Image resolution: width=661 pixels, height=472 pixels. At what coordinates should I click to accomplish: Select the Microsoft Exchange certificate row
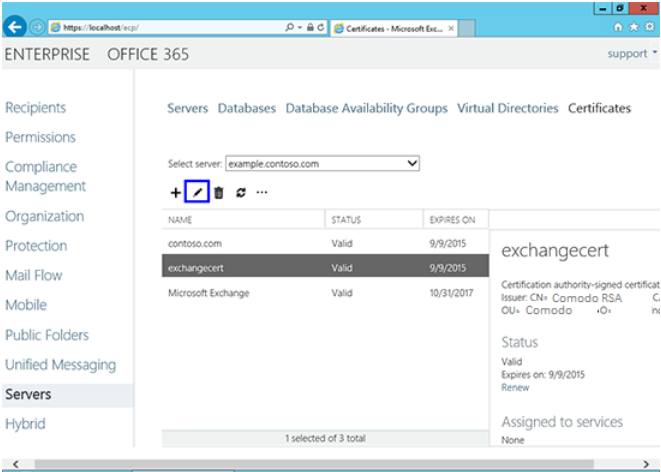point(325,293)
